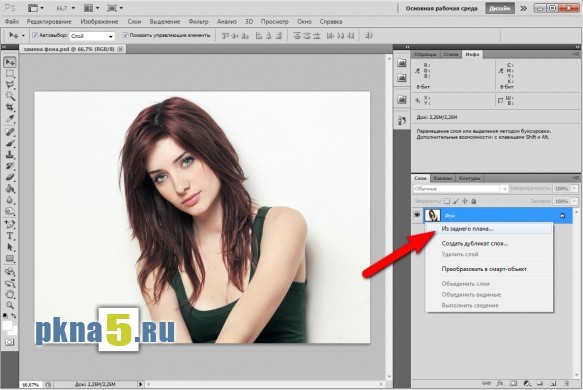Select the Horizontal Type tool
The height and width of the screenshot is (390, 583).
[10, 236]
